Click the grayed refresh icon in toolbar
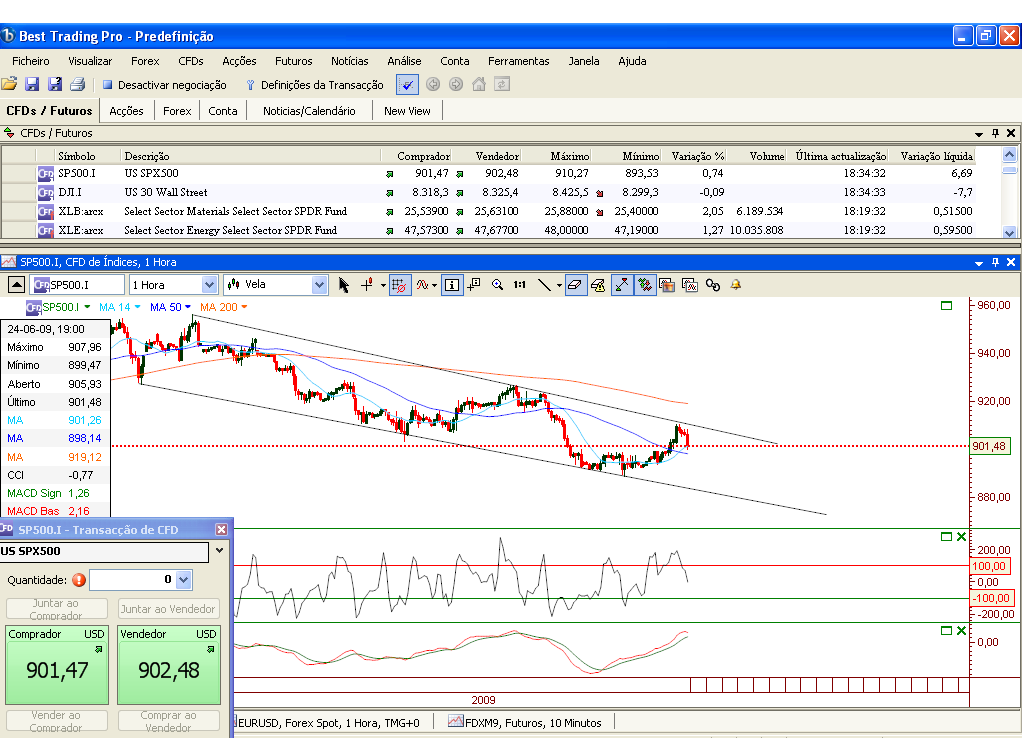Viewport: 1024px width, 738px height. tap(502, 84)
